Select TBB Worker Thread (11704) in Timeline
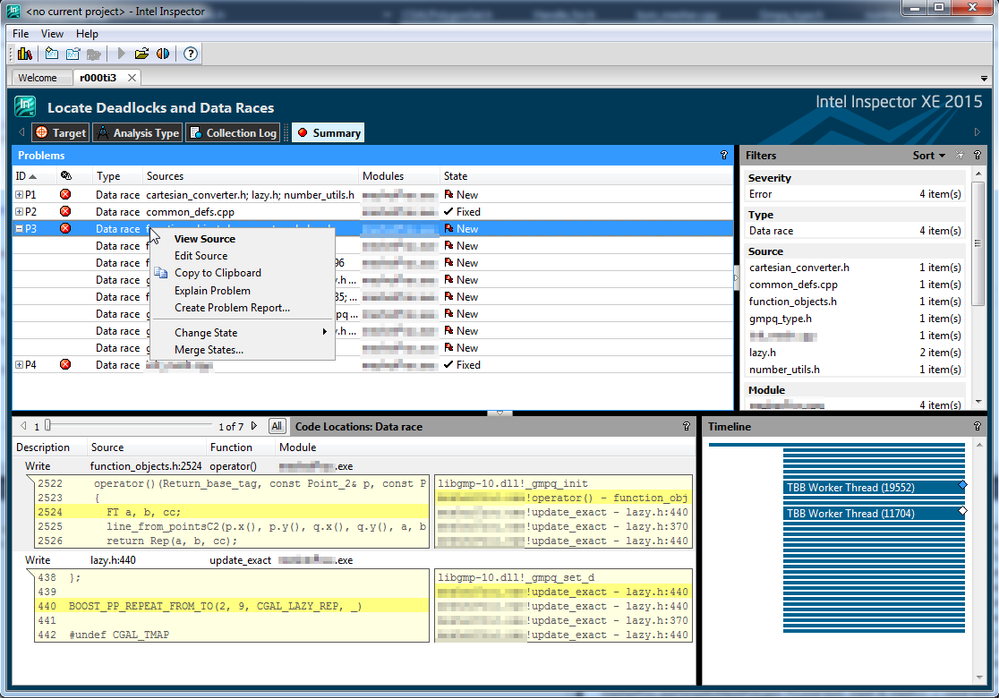Image resolution: width=999 pixels, height=698 pixels. click(x=873, y=513)
